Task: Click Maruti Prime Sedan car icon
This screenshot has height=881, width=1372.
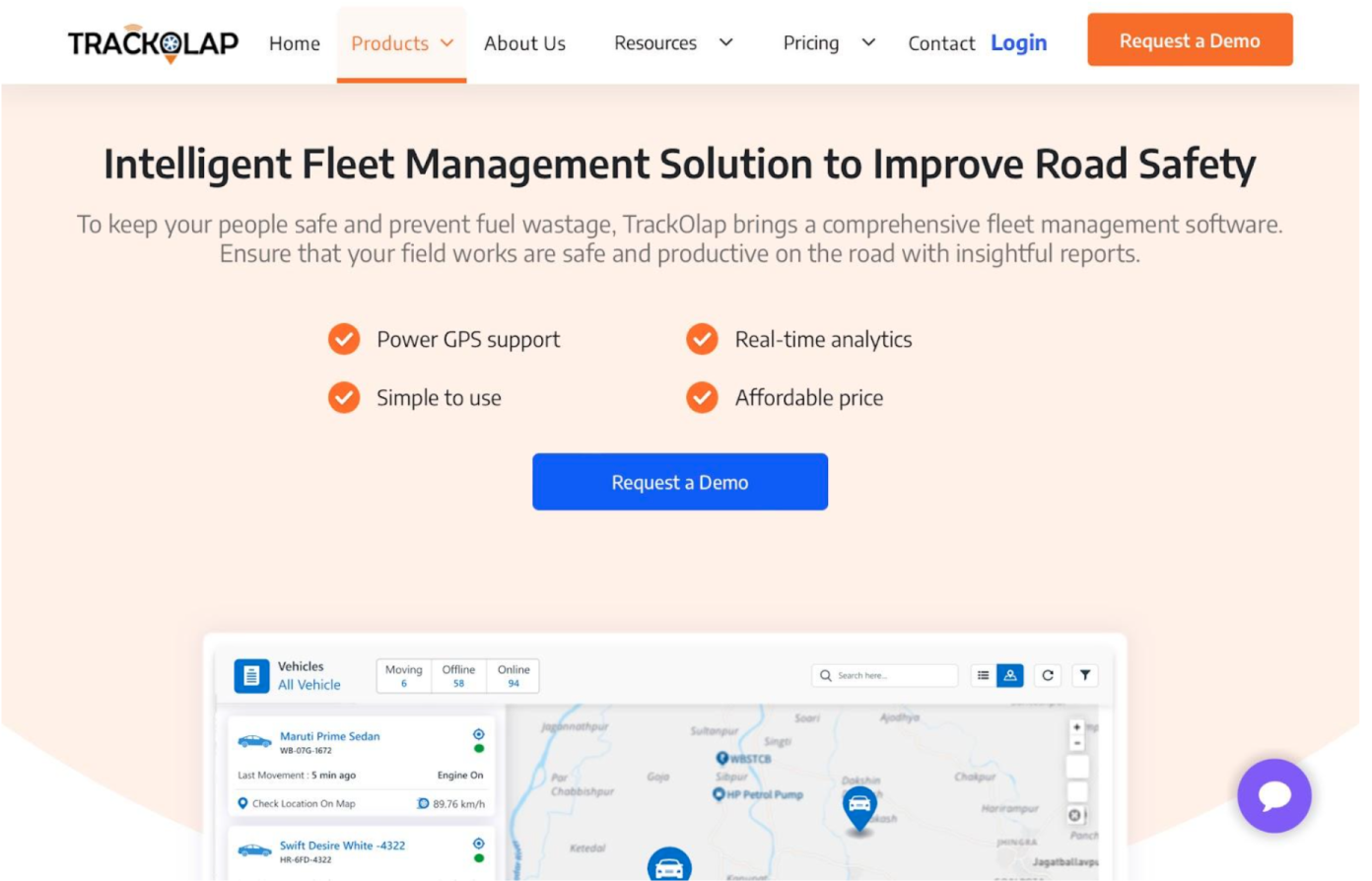Action: [254, 741]
